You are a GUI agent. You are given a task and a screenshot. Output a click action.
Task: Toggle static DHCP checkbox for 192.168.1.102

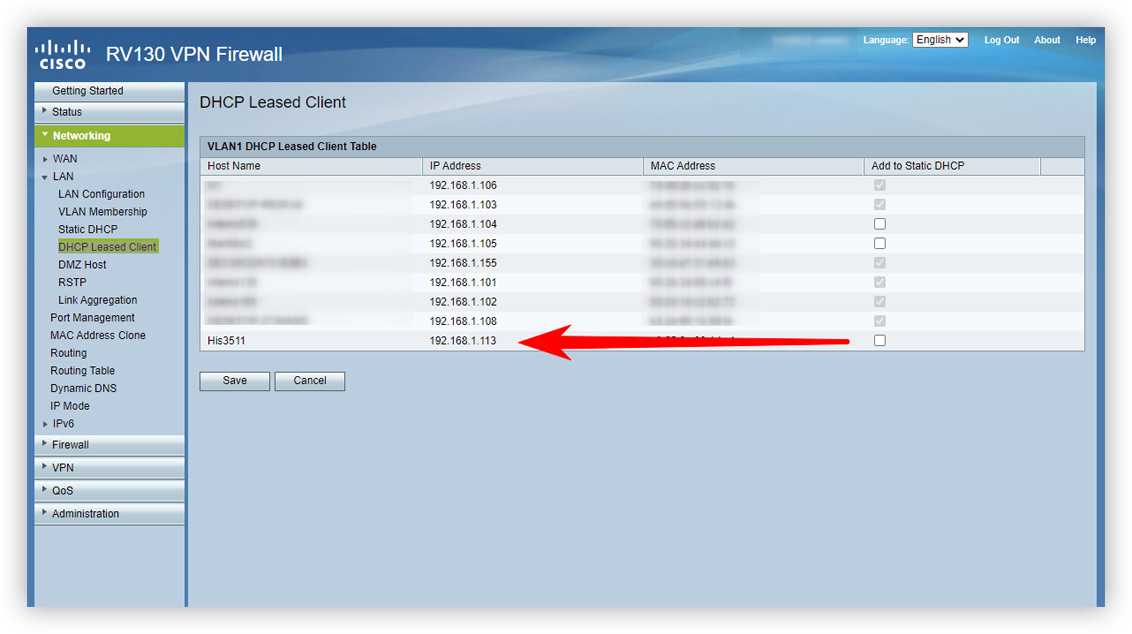click(879, 302)
